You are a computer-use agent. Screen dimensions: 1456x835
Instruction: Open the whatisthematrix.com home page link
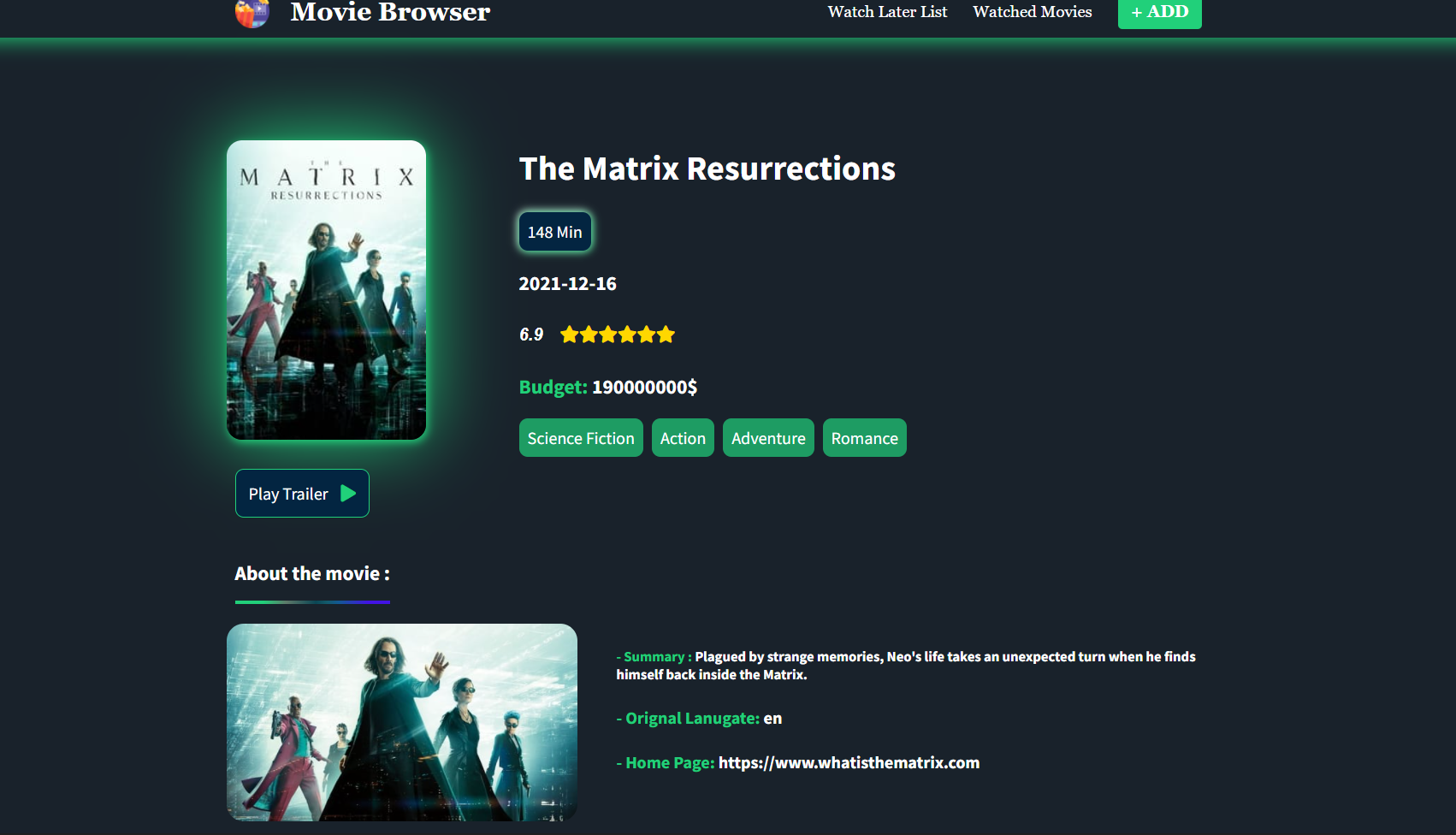pos(849,763)
